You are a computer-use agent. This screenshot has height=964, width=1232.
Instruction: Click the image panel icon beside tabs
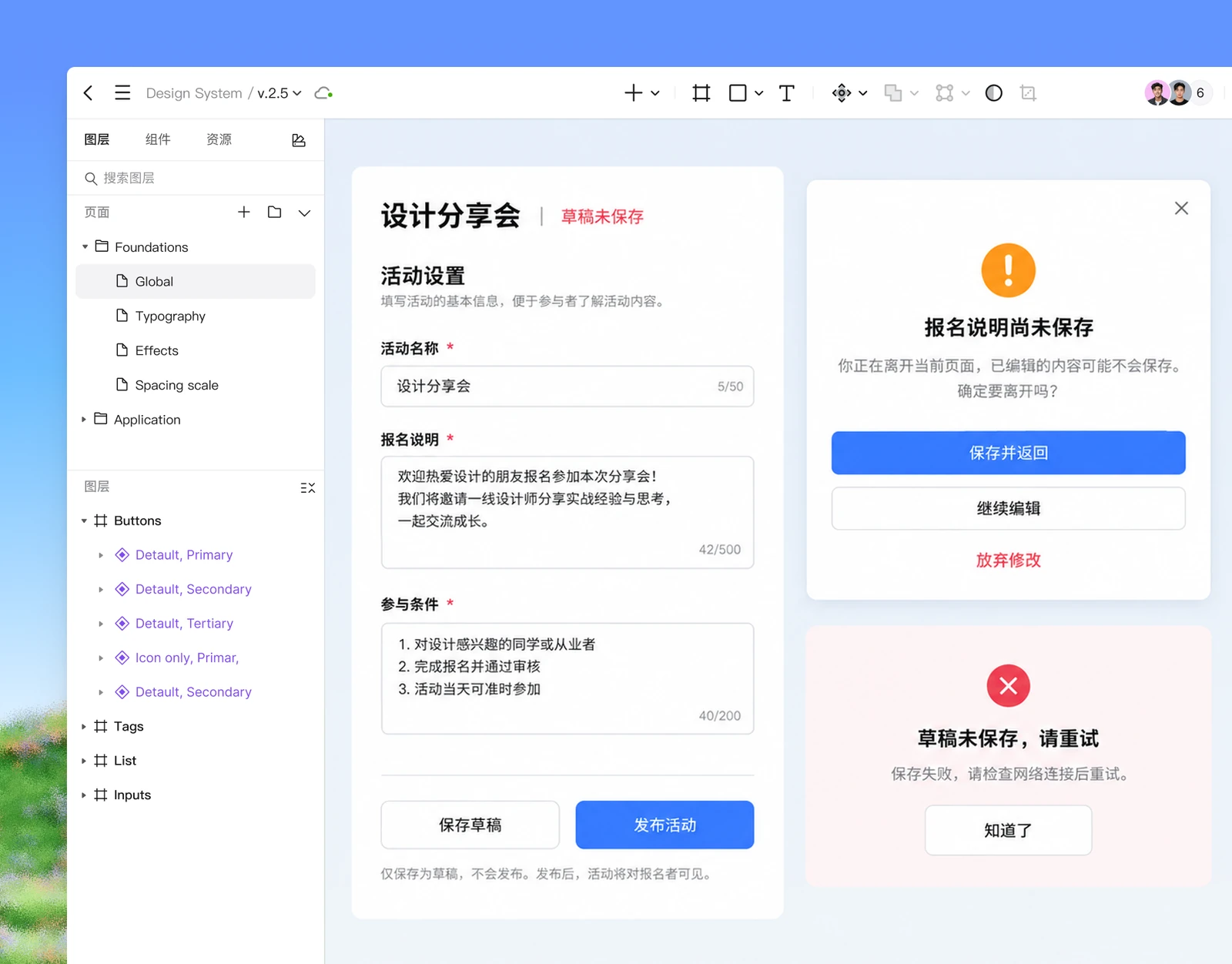299,140
